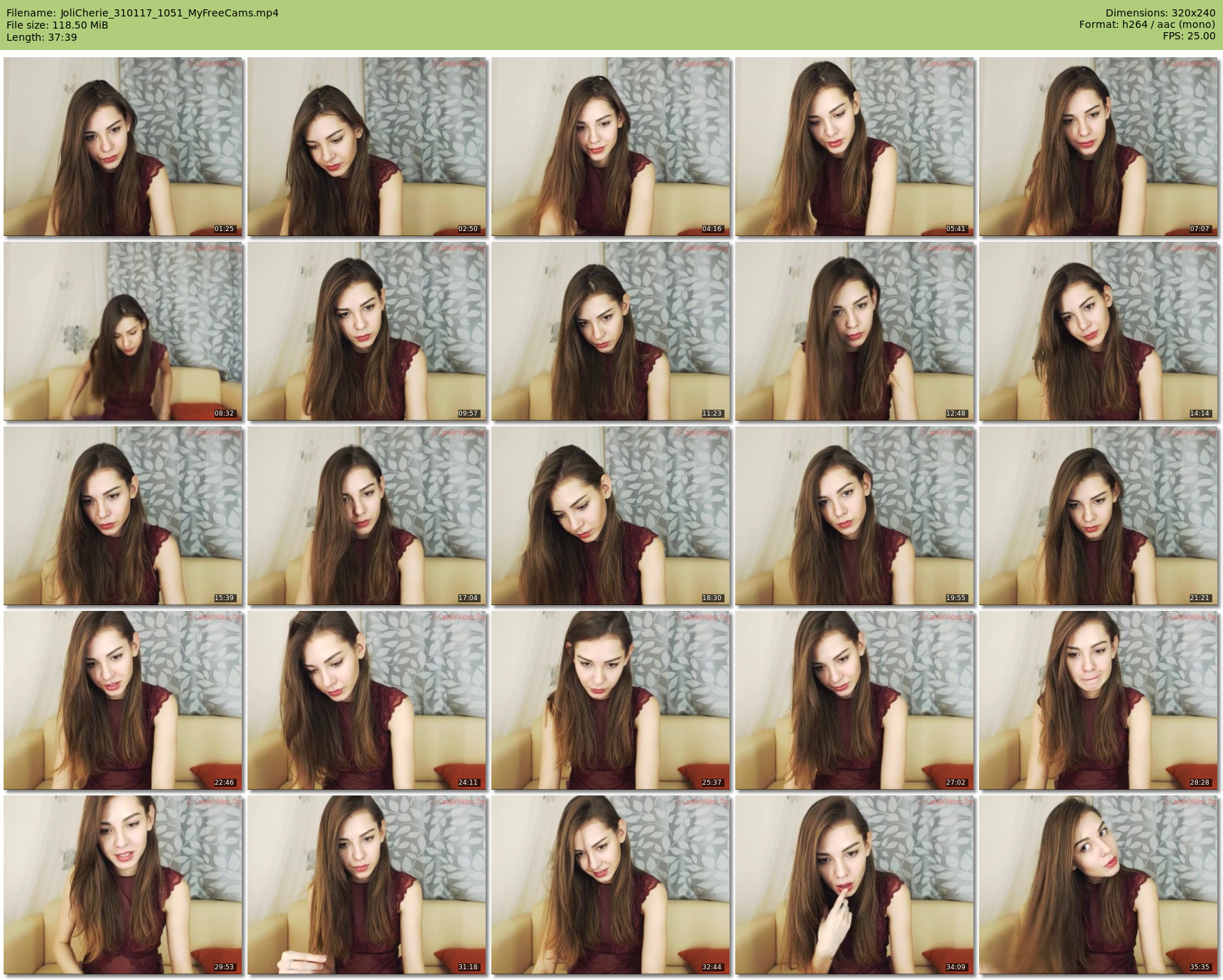Image resolution: width=1223 pixels, height=980 pixels.
Task: Select the 'File size: 118.50 MiB' line
Action: (57, 25)
